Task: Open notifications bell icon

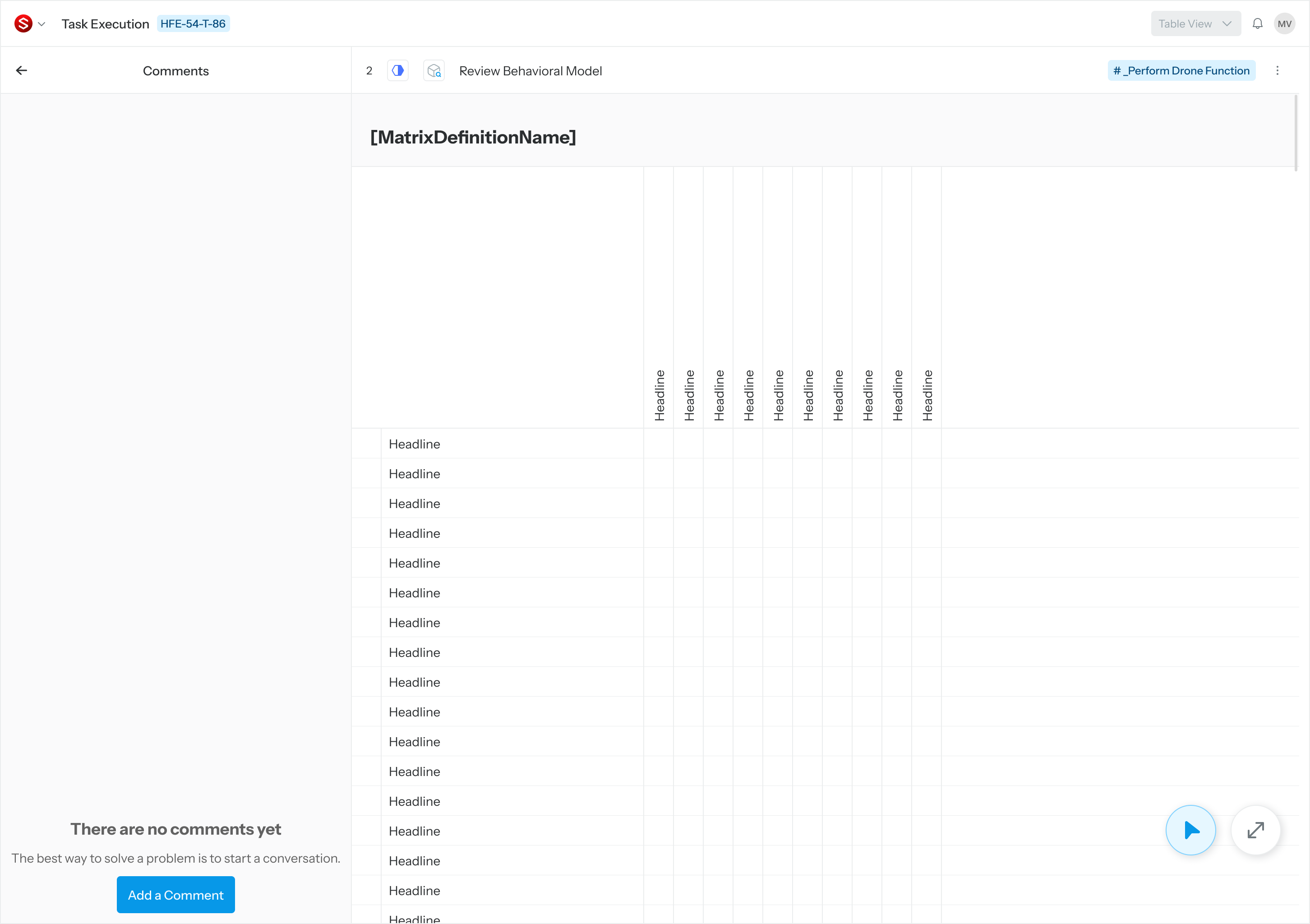Action: coord(1258,24)
